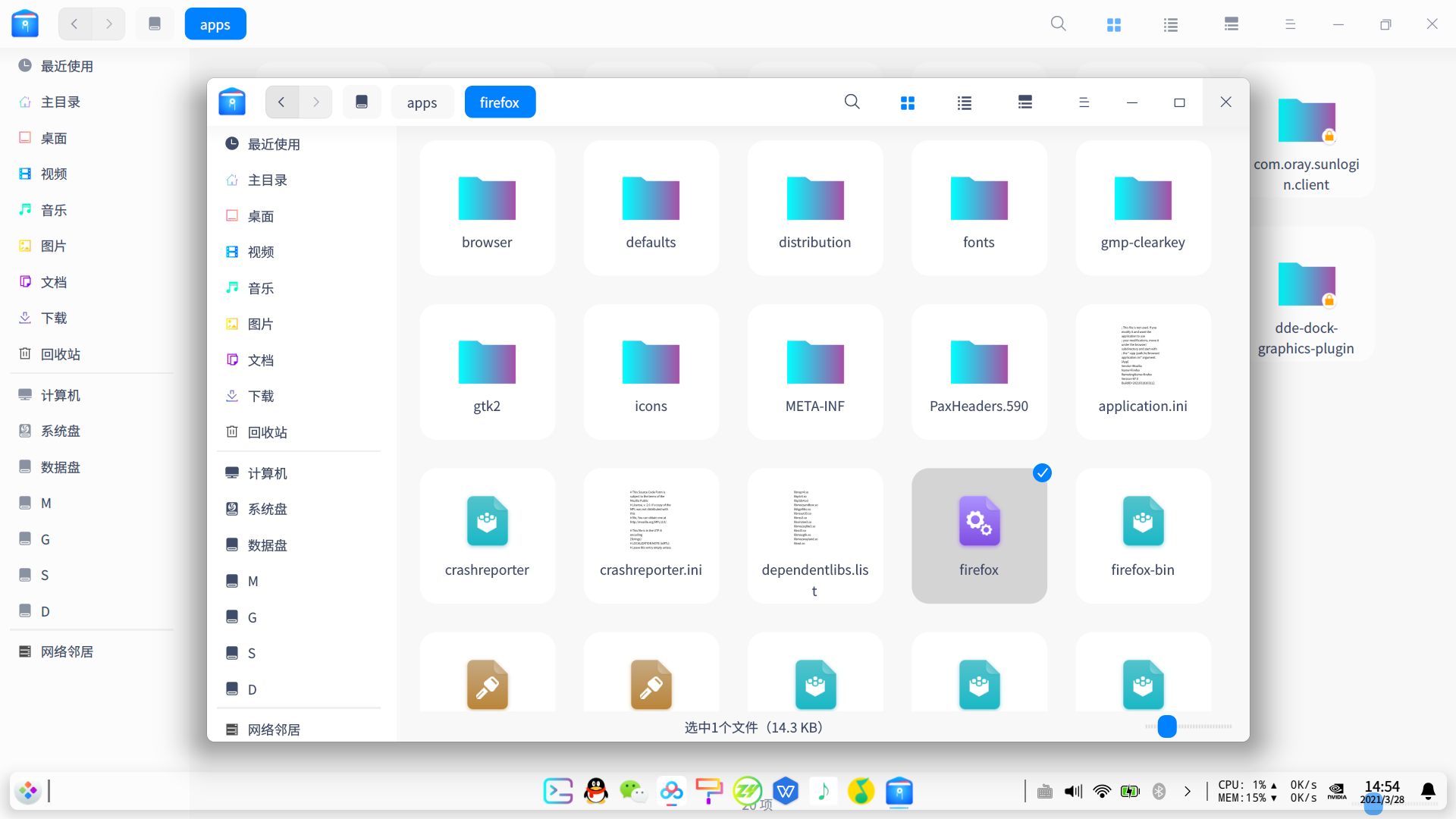
Task: Expand the MEM down-arrow in monitor
Action: pyautogui.click(x=1274, y=798)
